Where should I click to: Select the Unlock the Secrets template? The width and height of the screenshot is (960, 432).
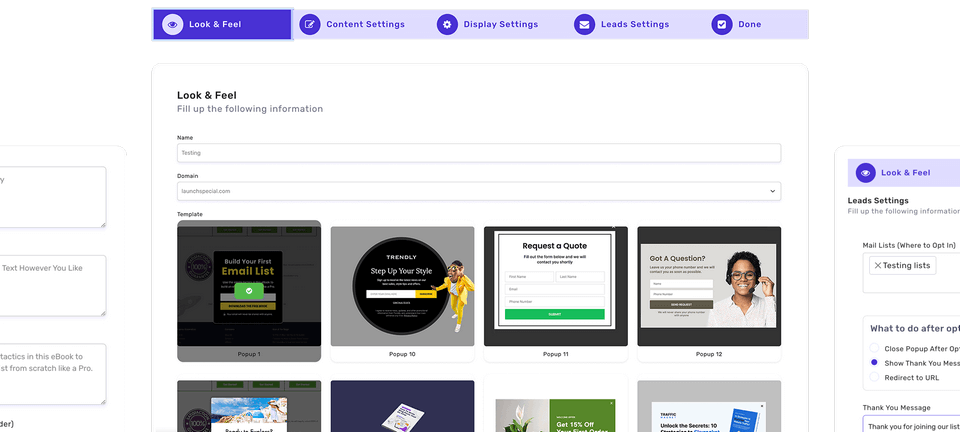(x=709, y=406)
